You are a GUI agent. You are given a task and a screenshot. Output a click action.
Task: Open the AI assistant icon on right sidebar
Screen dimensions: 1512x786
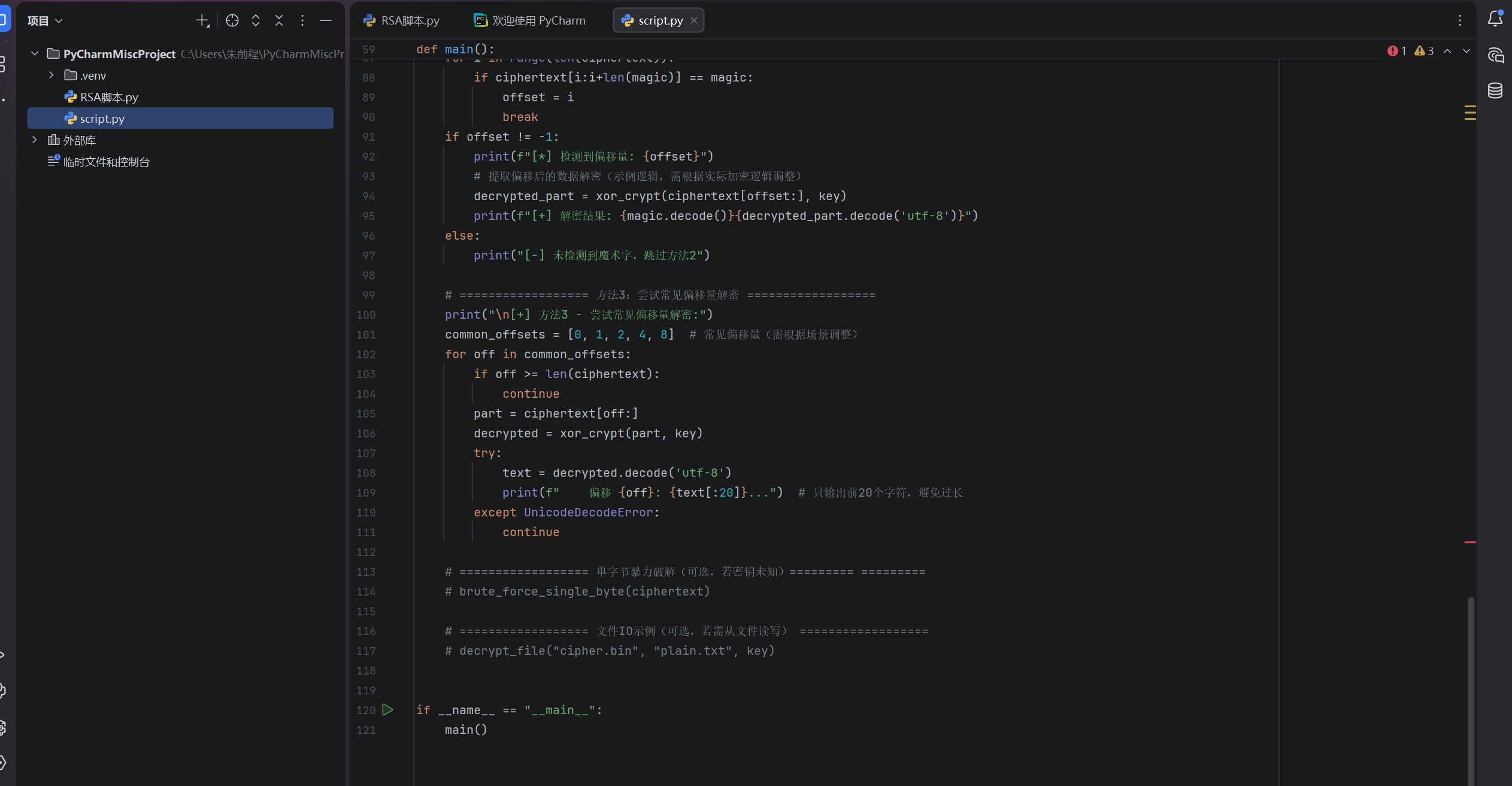pyautogui.click(x=1495, y=55)
